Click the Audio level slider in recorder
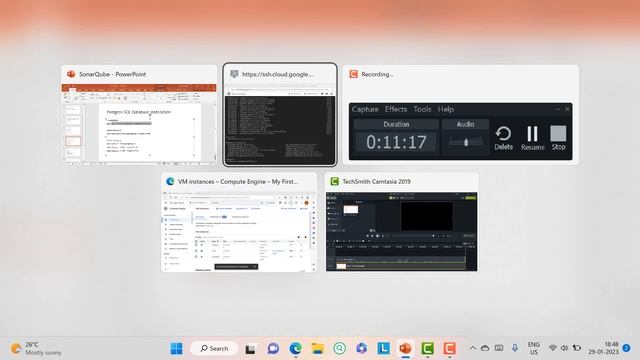The width and height of the screenshot is (640, 360). pos(466,142)
